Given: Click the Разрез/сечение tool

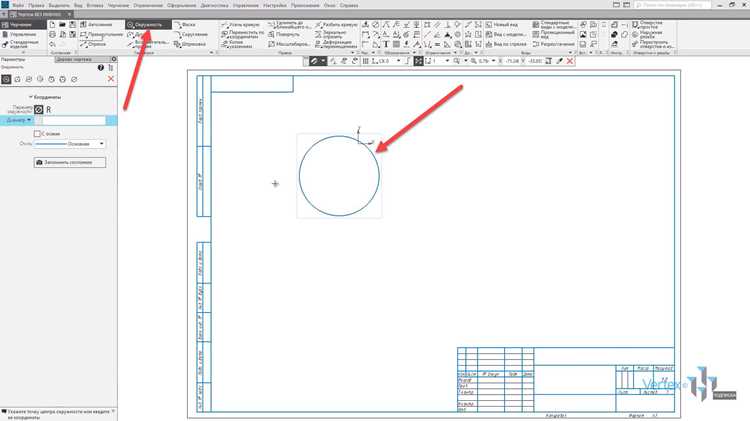Looking at the screenshot, I should 553,44.
